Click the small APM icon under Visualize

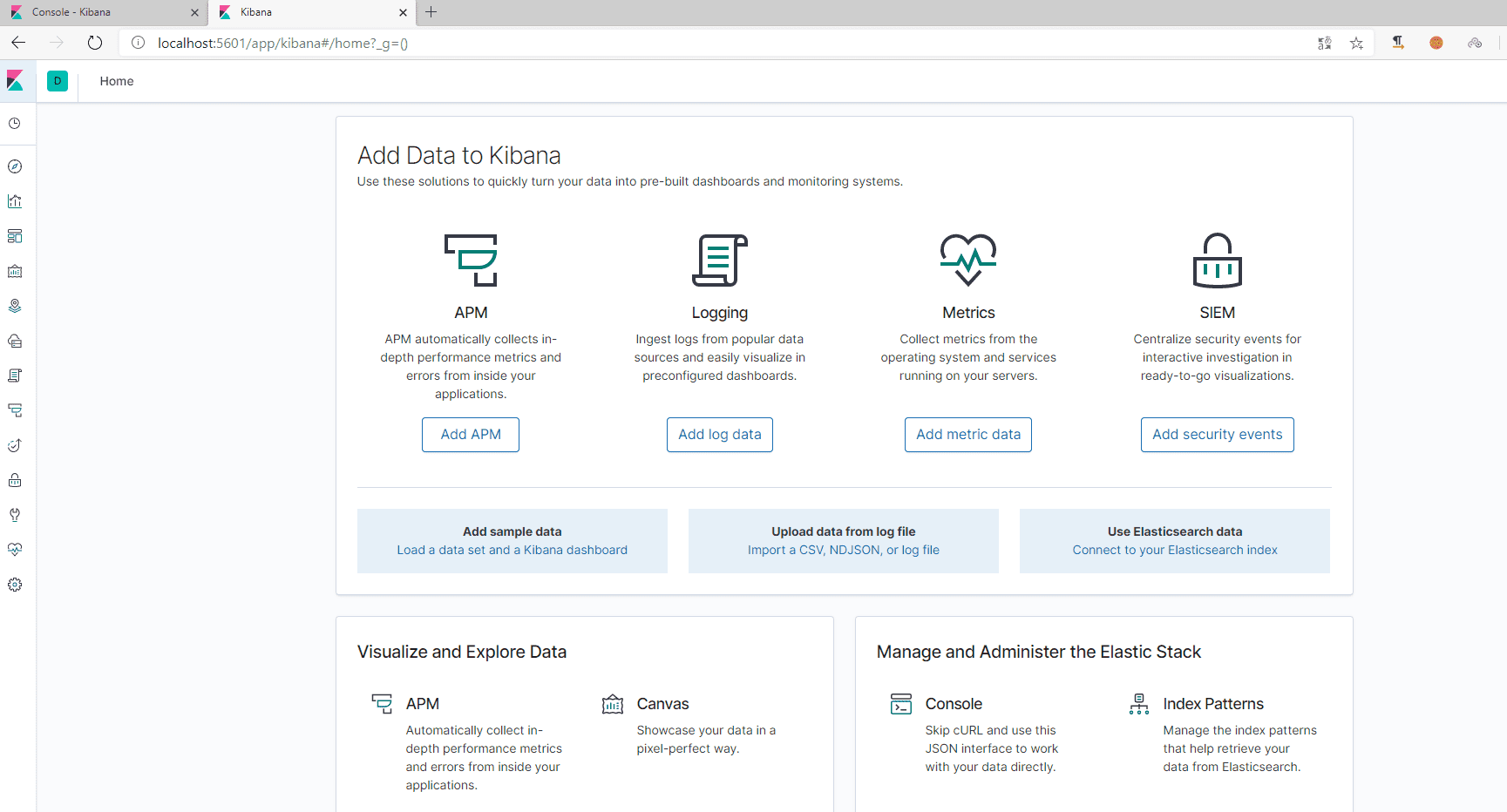pos(382,704)
